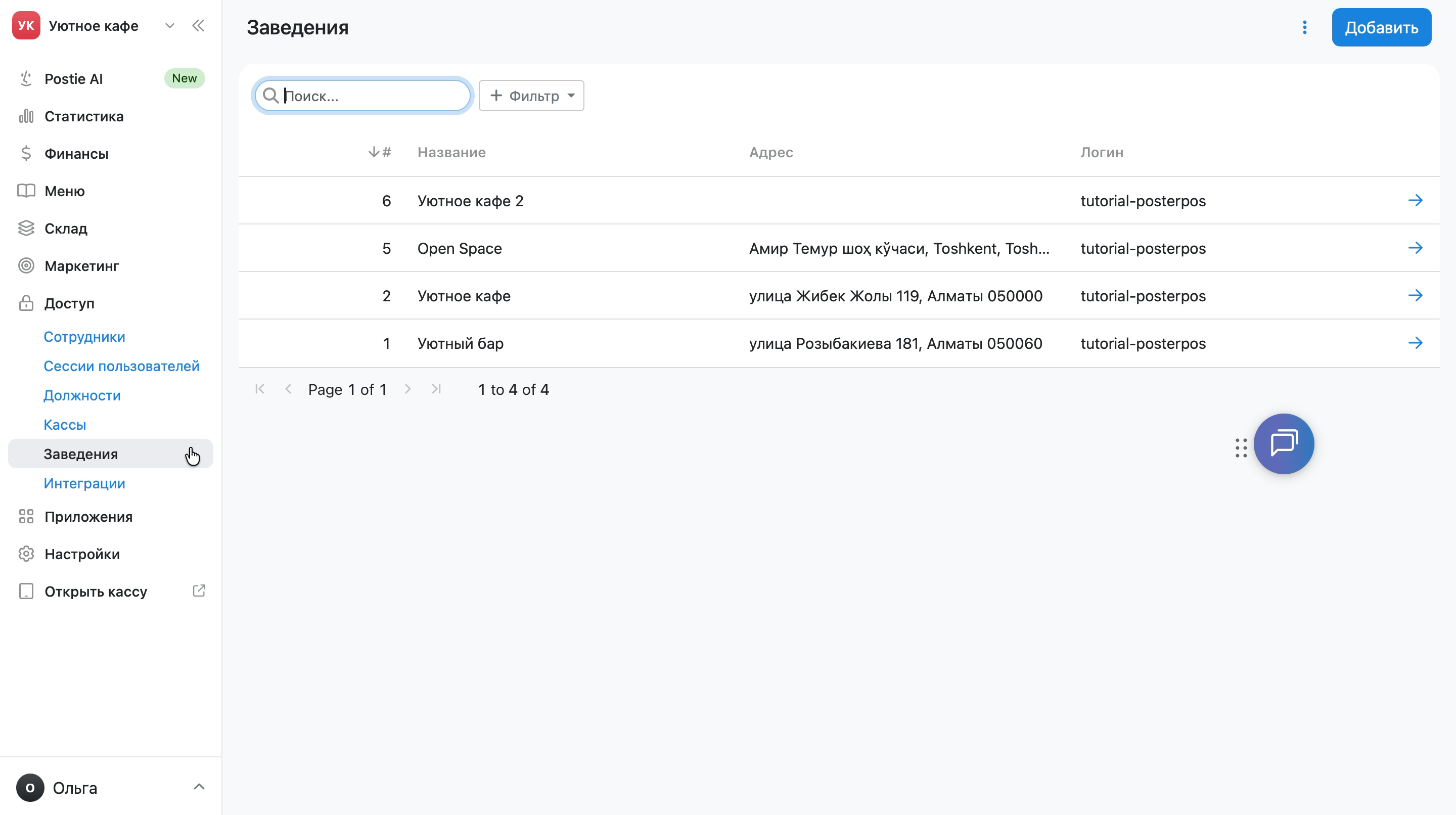Click the Статистика bar chart icon
The image size is (1456, 815).
(26, 116)
